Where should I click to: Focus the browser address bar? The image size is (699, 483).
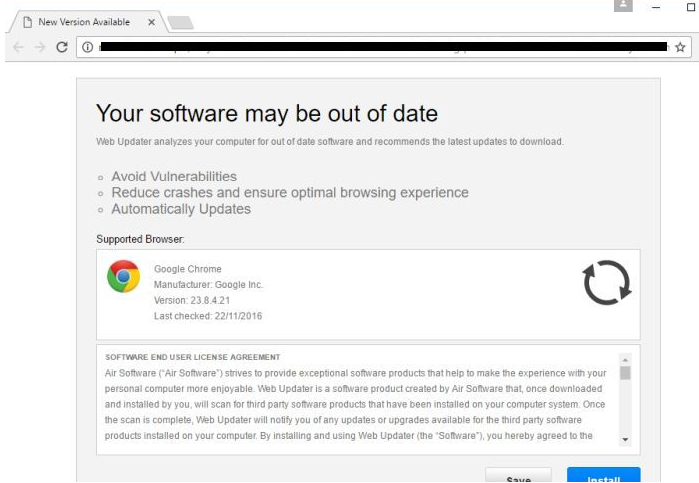coord(380,46)
